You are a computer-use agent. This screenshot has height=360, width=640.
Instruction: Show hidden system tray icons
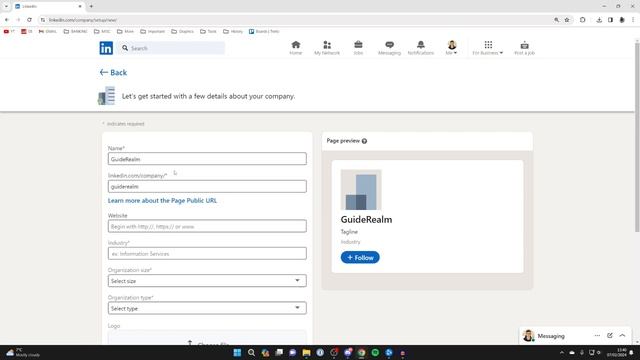click(x=562, y=353)
